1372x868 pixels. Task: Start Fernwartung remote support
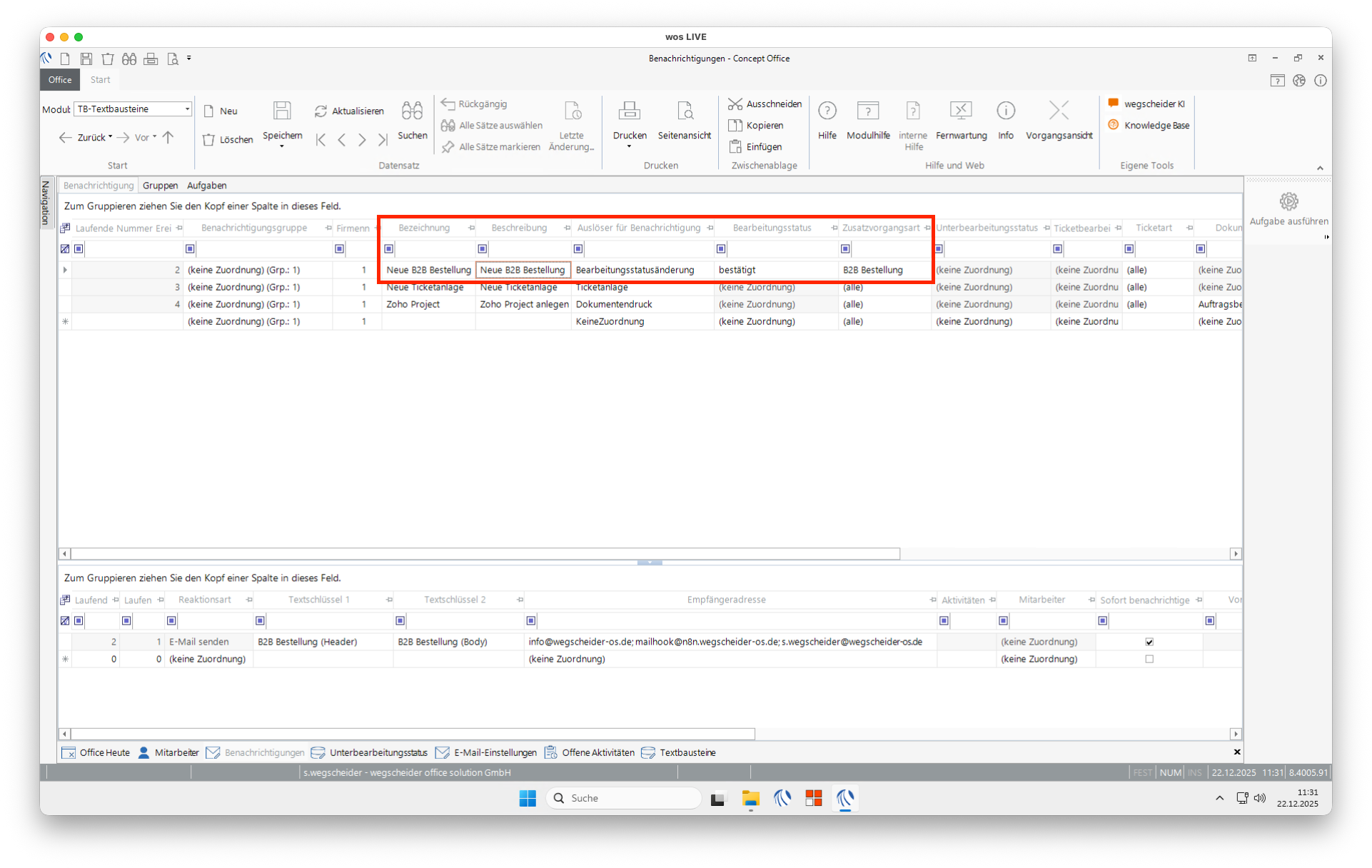tap(961, 111)
